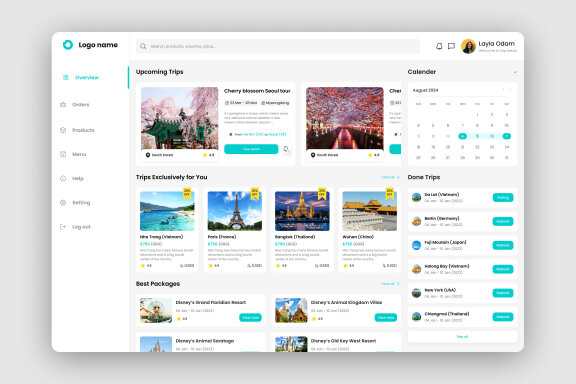Click the Layla Odam user name

496,44
